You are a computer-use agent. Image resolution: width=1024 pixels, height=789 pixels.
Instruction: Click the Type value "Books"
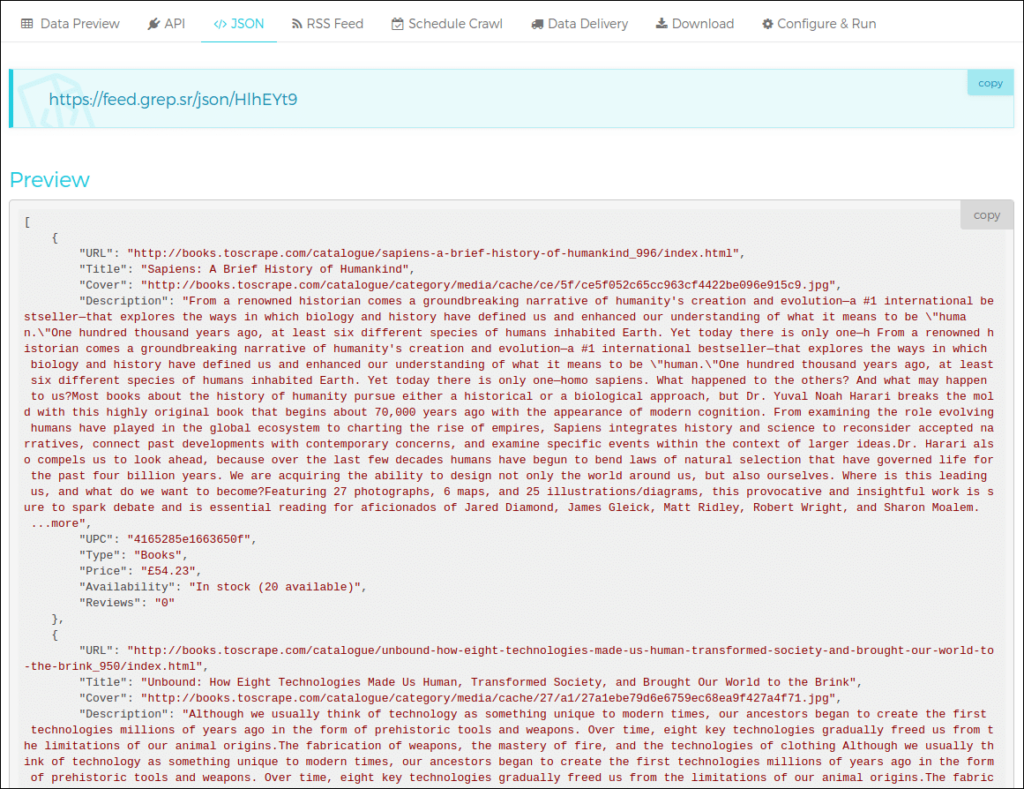pos(157,555)
